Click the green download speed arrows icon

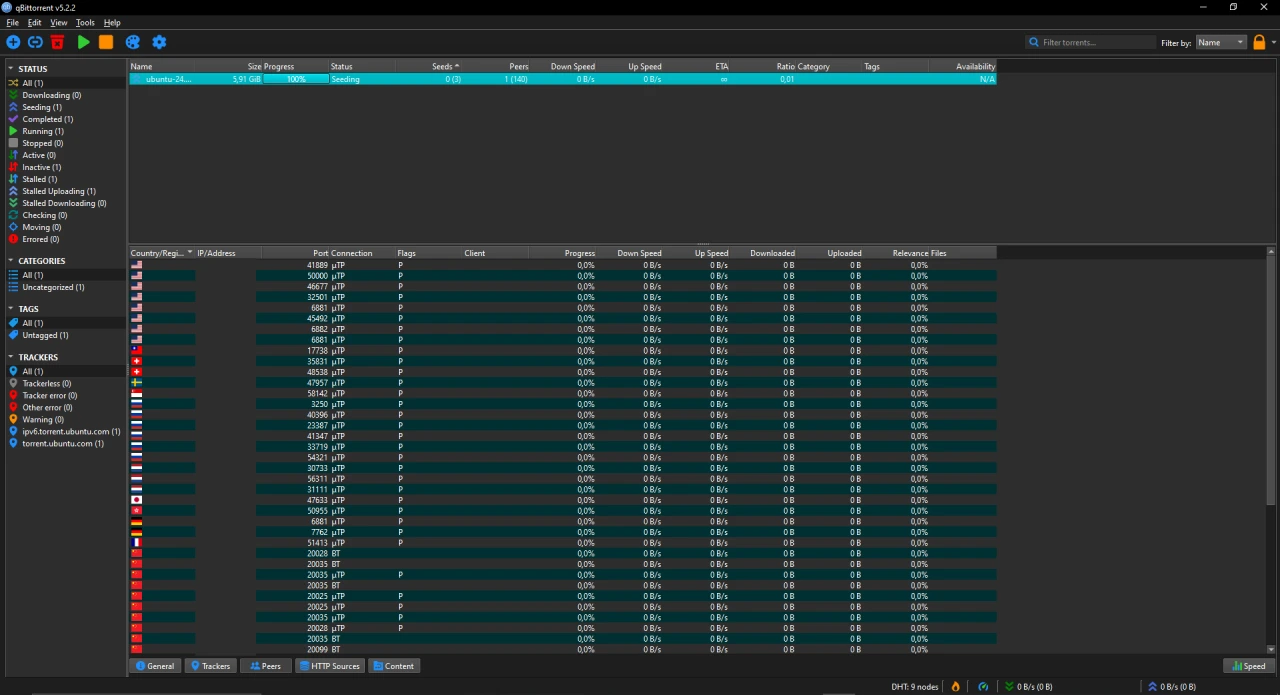(x=1009, y=687)
